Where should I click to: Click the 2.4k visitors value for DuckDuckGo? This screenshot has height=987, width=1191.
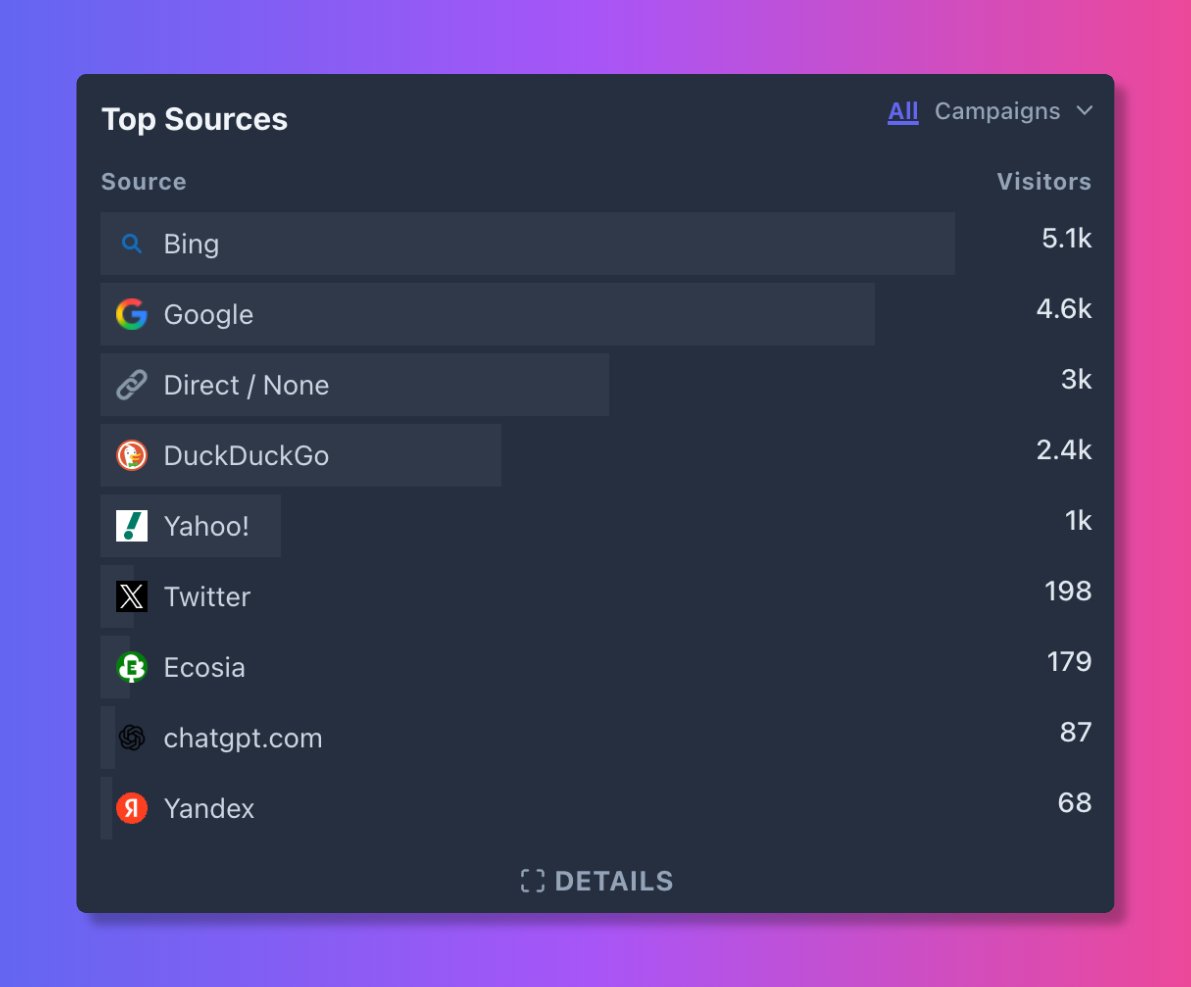pyautogui.click(x=1064, y=450)
